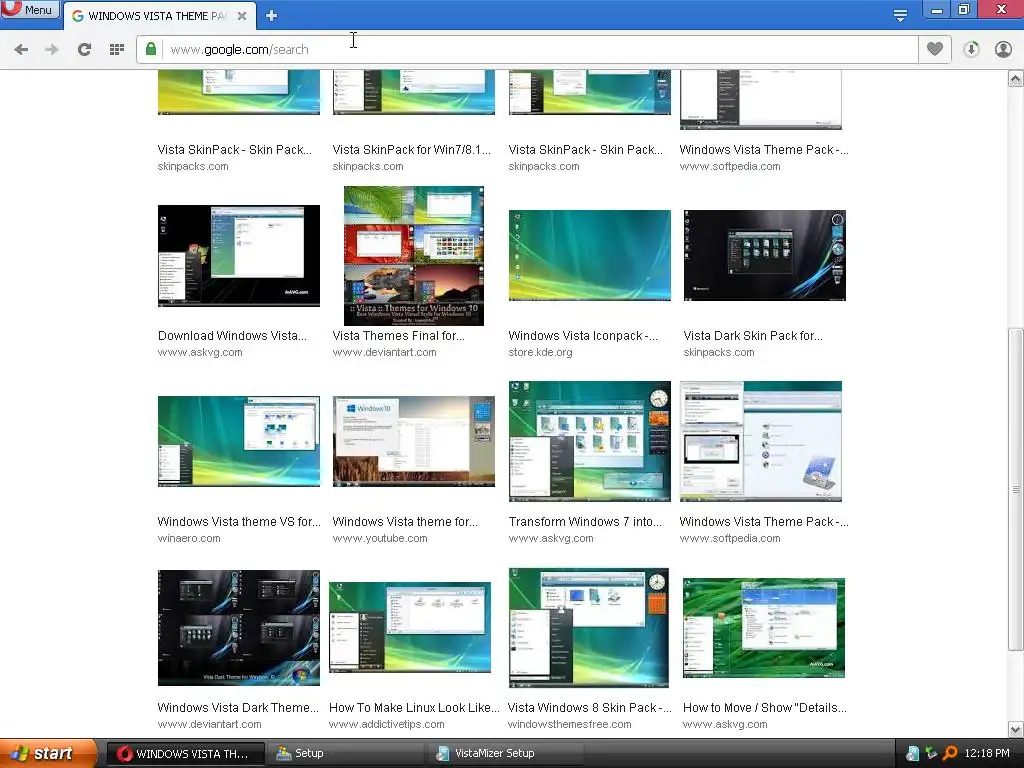Click the green secure padlock icon

coord(151,49)
